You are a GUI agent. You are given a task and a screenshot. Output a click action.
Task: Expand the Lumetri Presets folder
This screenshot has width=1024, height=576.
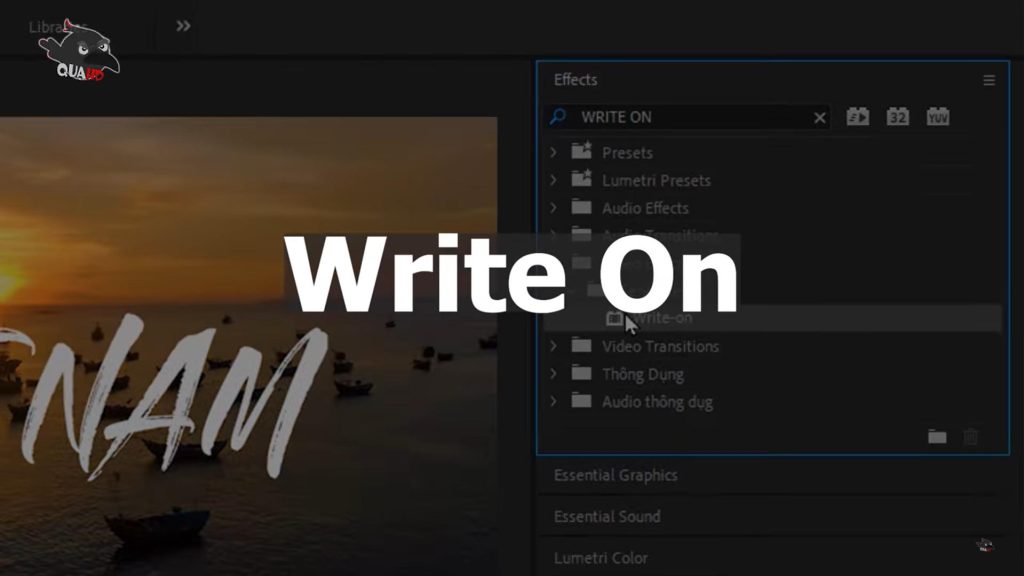pyautogui.click(x=555, y=180)
